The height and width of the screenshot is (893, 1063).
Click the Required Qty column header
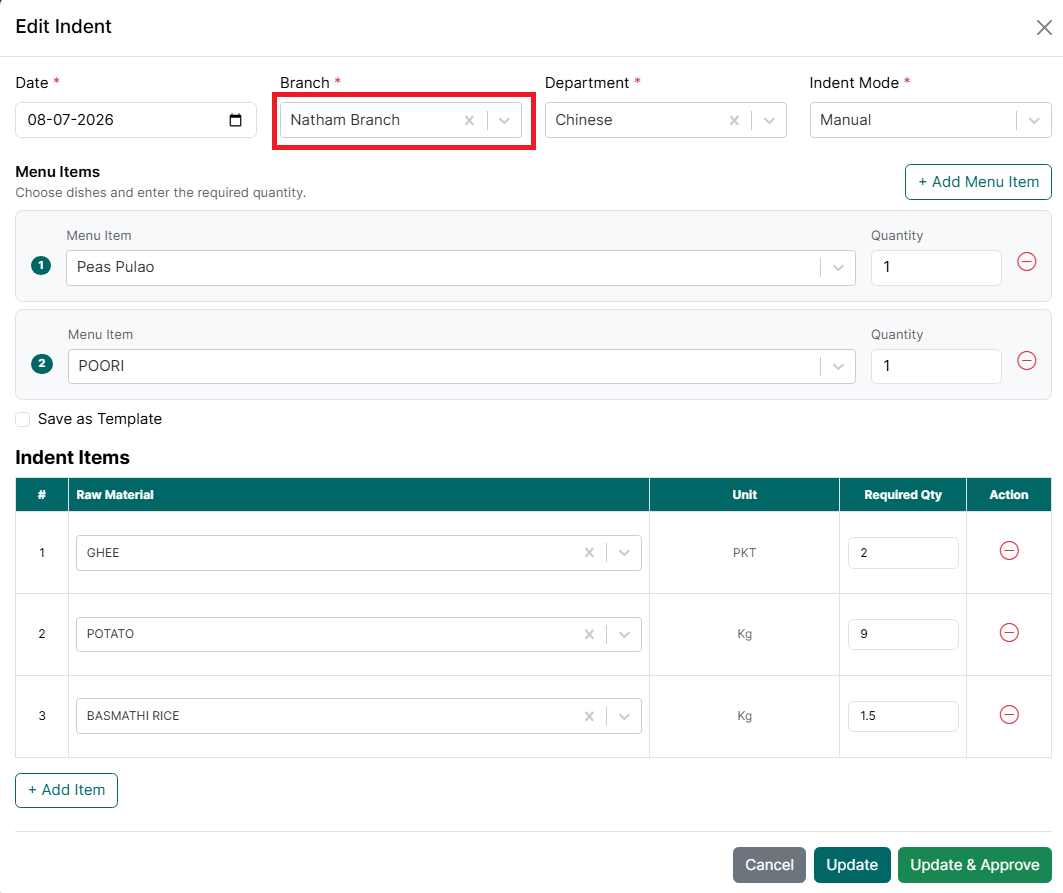tap(903, 495)
